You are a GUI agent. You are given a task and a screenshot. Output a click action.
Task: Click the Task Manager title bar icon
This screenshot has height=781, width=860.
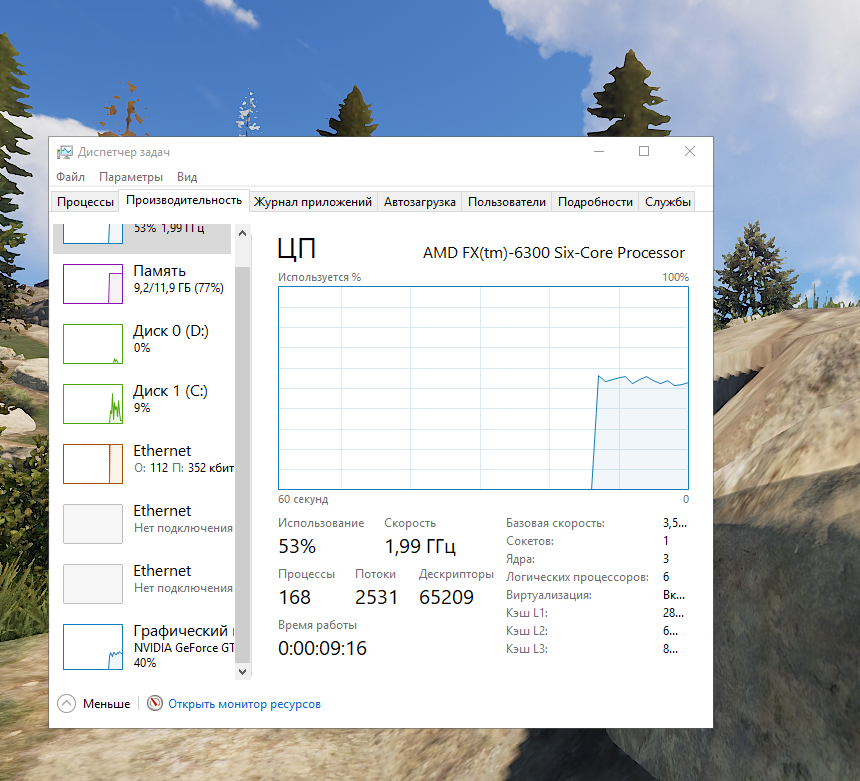pyautogui.click(x=65, y=152)
